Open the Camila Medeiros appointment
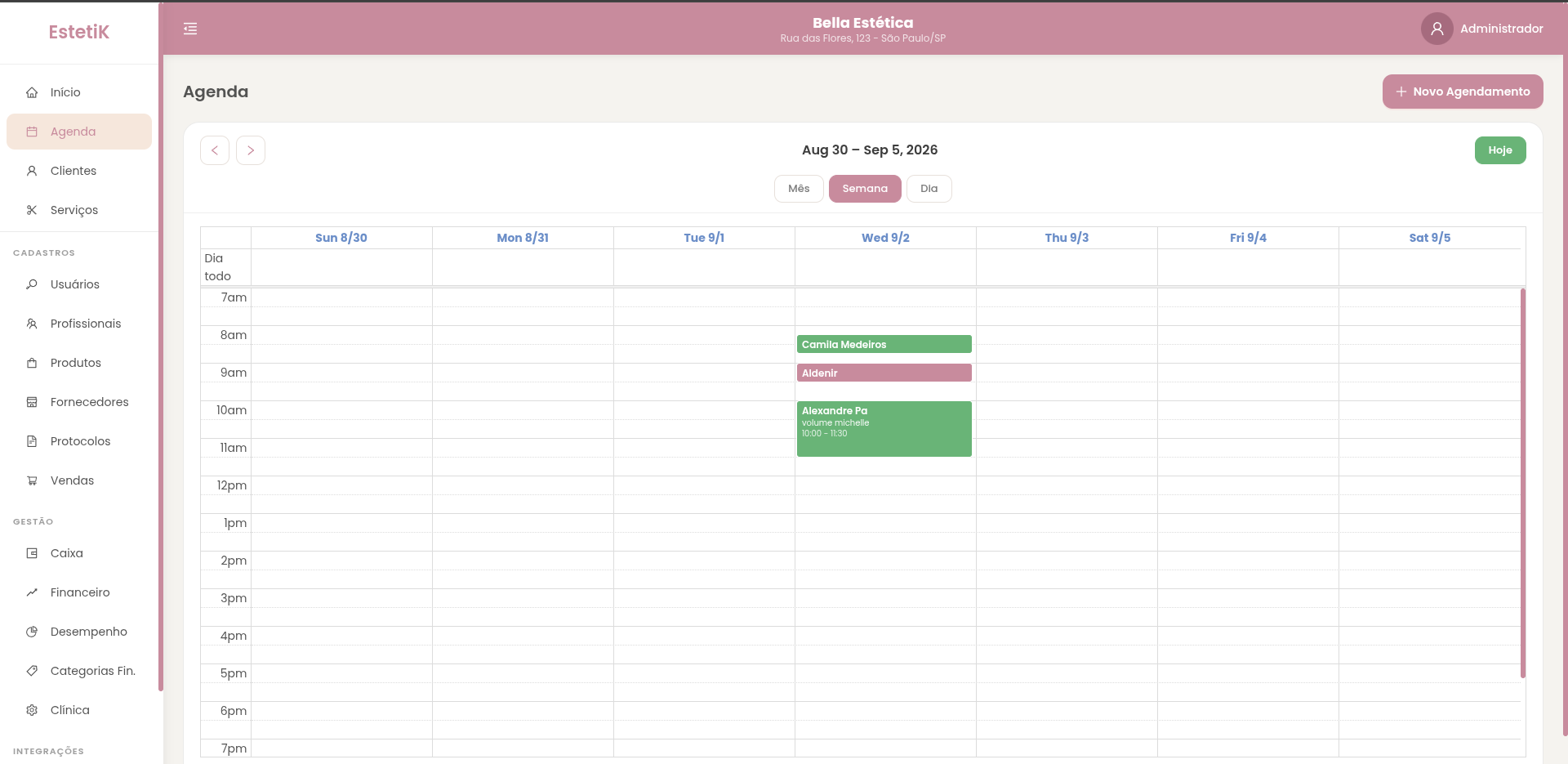 click(884, 344)
